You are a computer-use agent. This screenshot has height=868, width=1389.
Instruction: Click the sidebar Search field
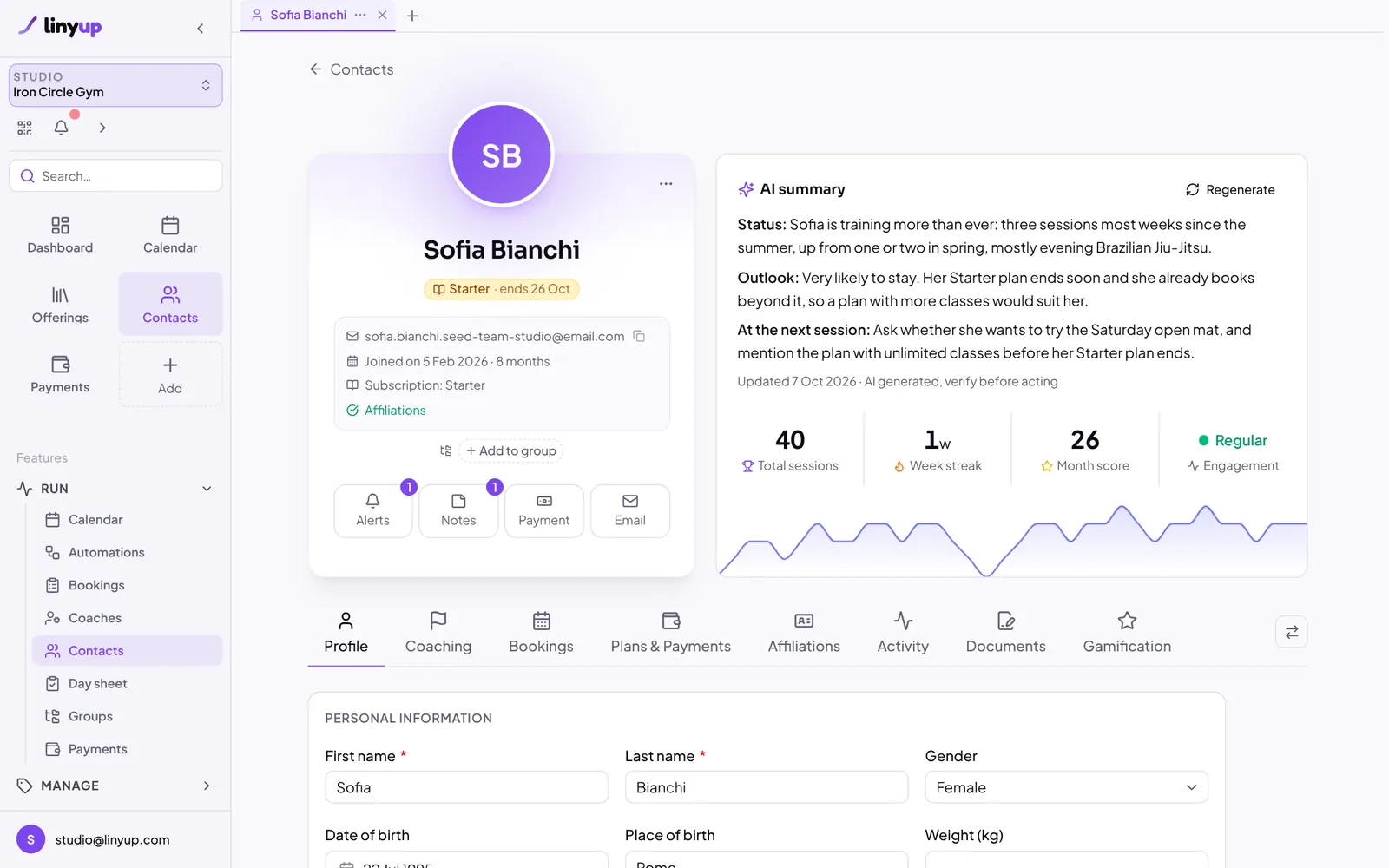coord(115,175)
